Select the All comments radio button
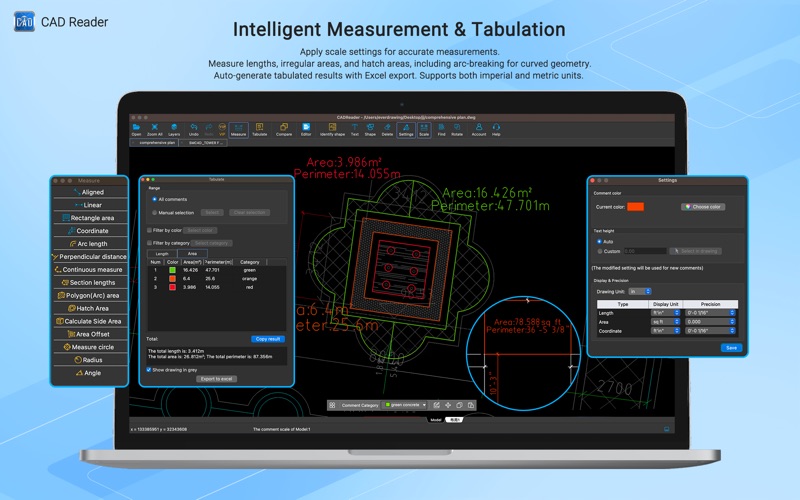 155,199
